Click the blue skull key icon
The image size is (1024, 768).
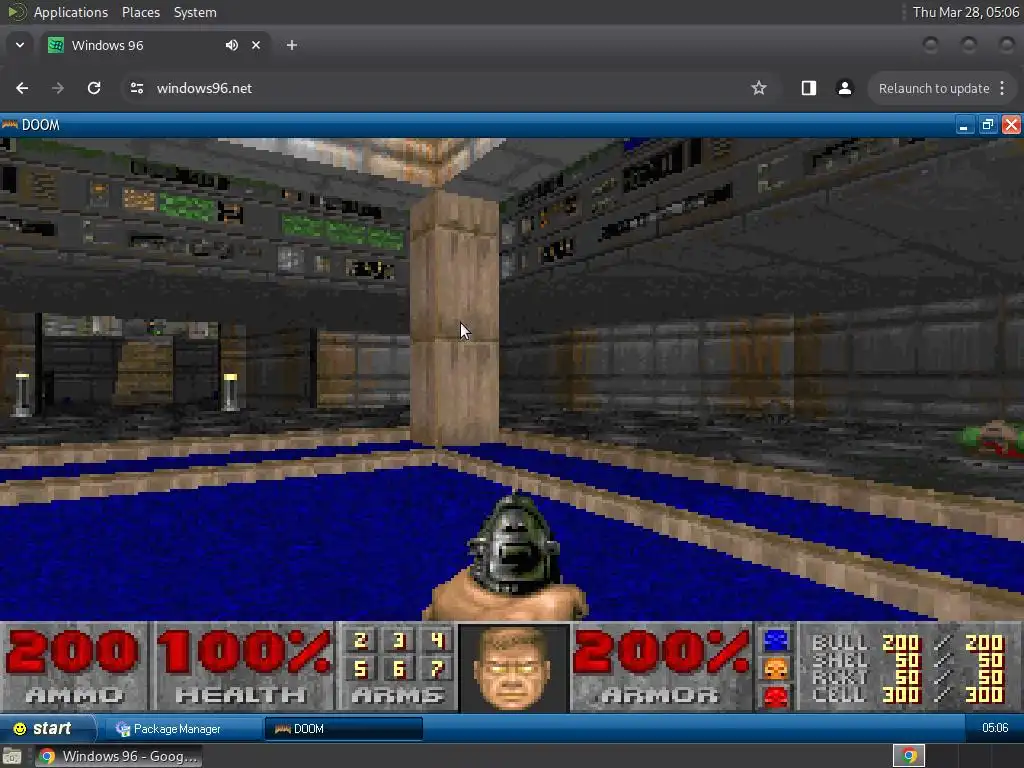coord(776,641)
